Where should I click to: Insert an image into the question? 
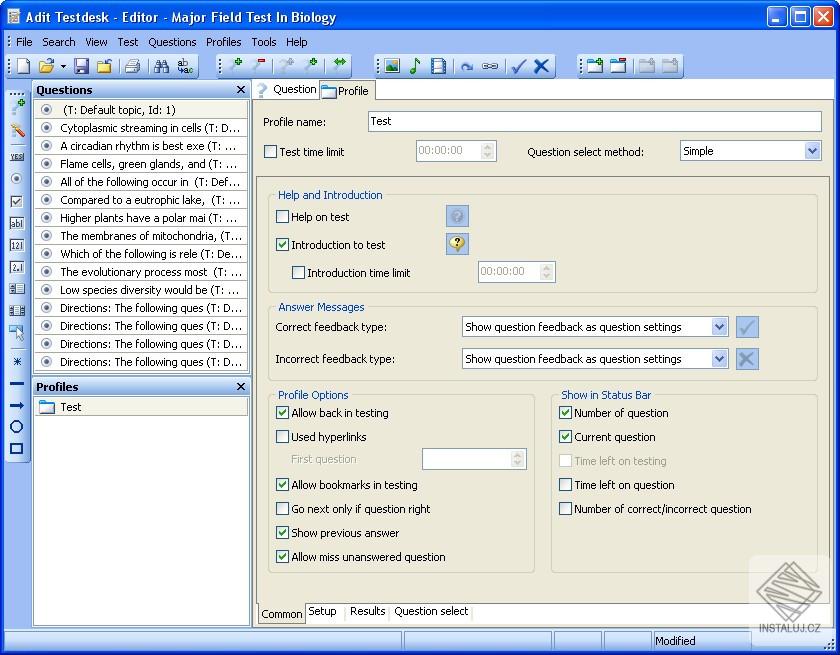pos(390,65)
